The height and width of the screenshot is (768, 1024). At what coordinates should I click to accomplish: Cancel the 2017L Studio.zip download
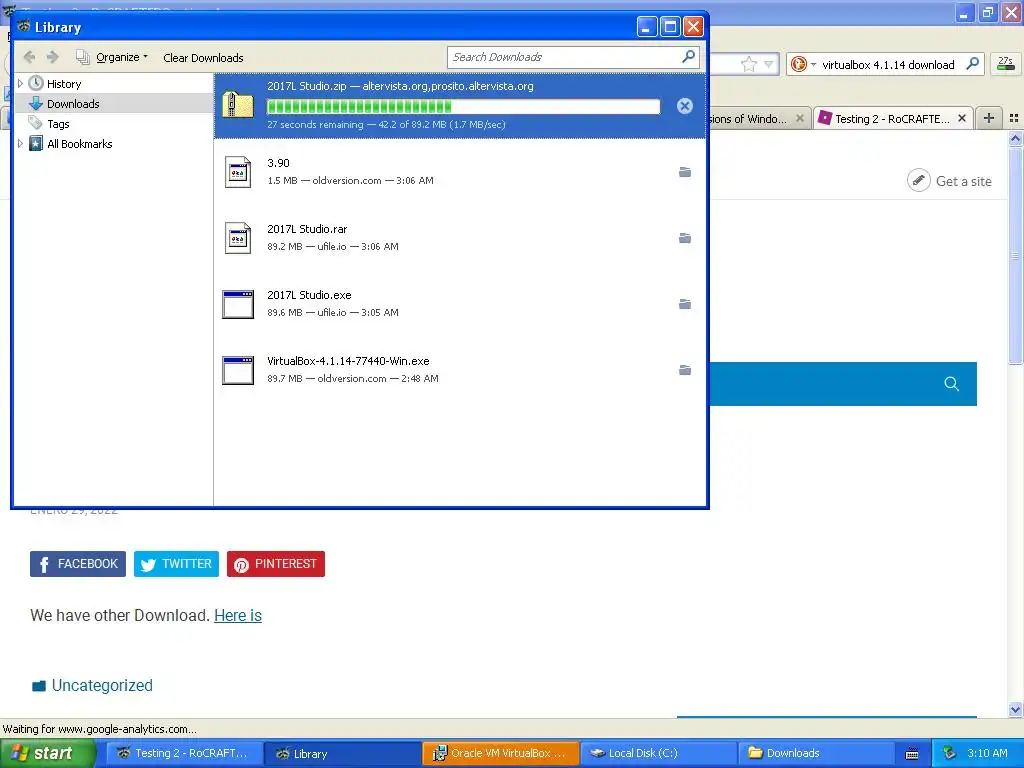tap(684, 106)
